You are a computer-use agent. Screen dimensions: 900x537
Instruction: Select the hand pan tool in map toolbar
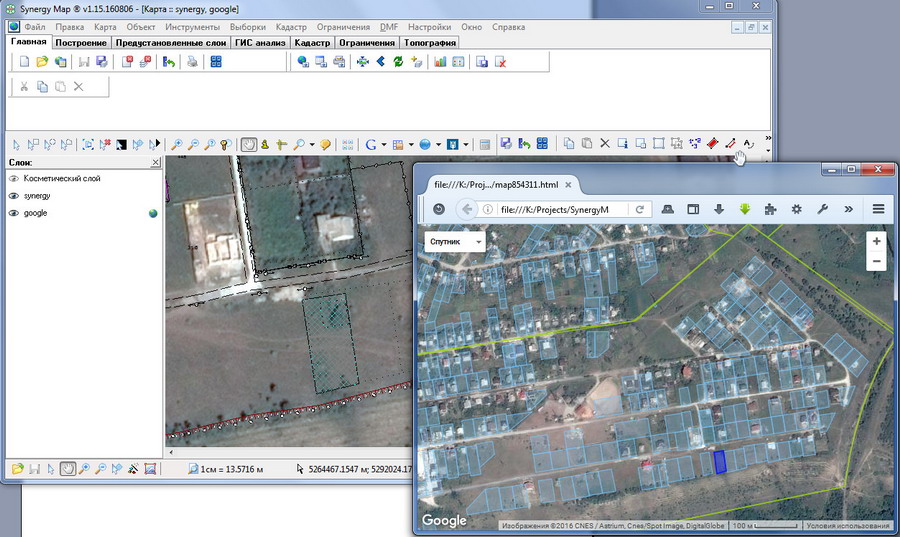[249, 144]
